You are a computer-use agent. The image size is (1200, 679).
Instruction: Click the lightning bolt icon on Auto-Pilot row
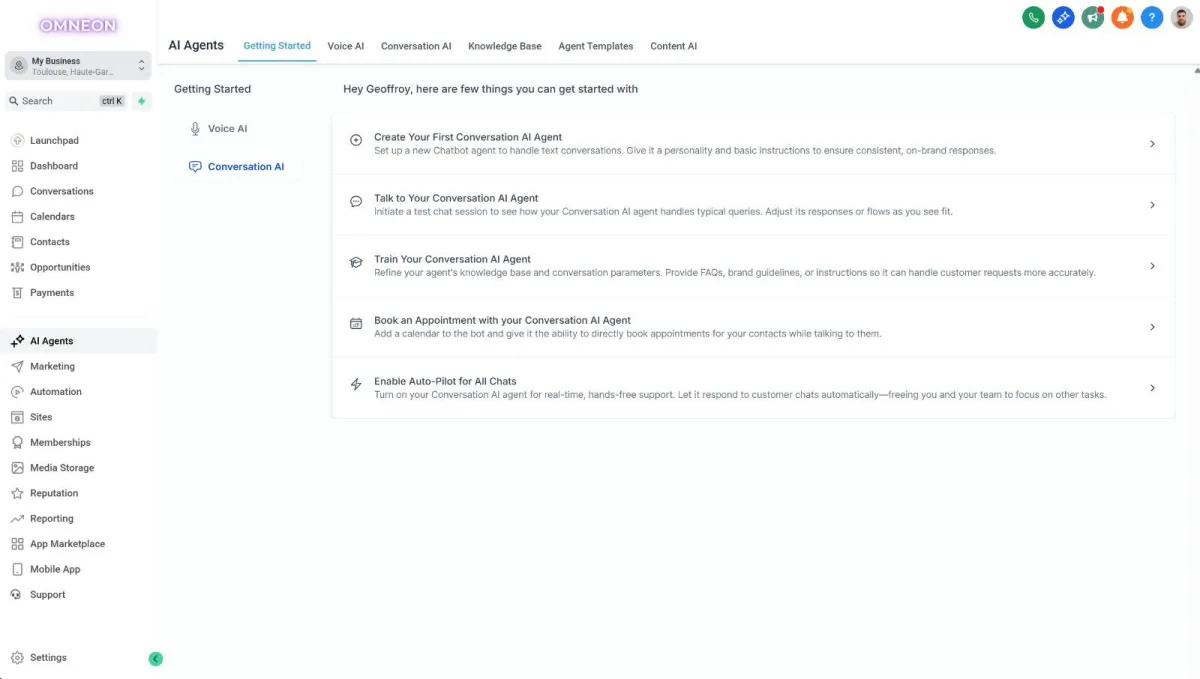pos(356,385)
